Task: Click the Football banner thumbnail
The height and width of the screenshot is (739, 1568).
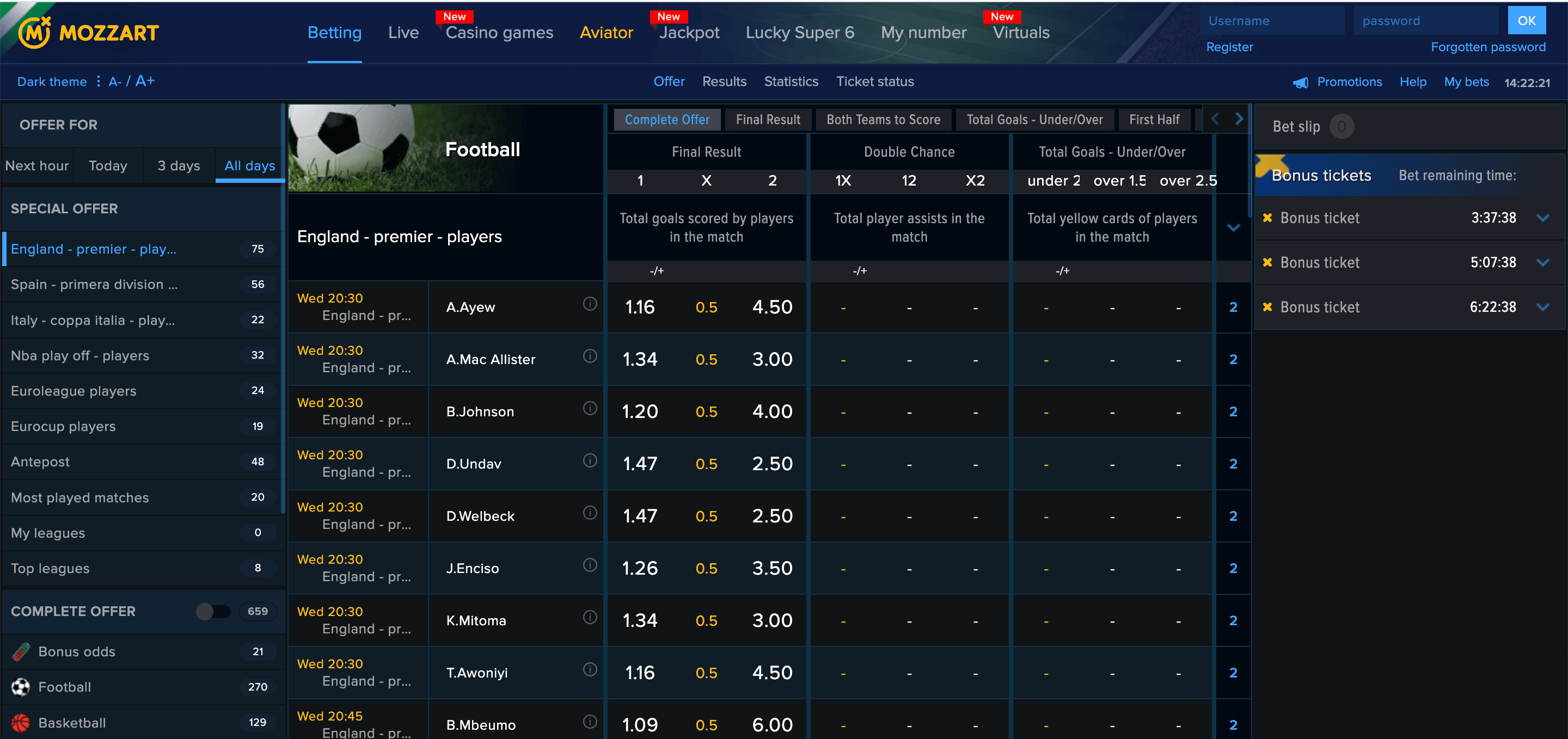Action: [445, 149]
